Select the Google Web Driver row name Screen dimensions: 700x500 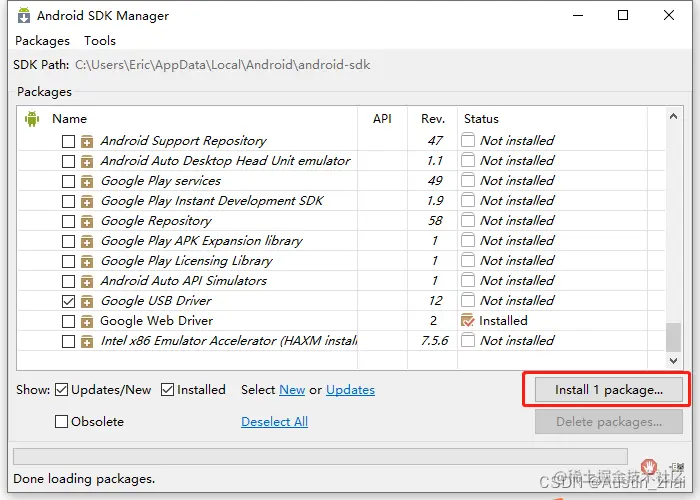point(157,321)
